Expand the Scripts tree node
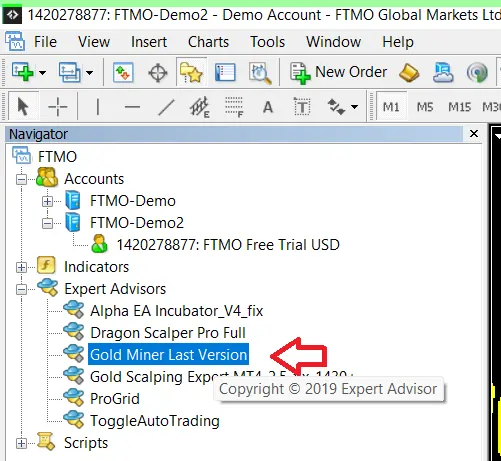 [21, 443]
